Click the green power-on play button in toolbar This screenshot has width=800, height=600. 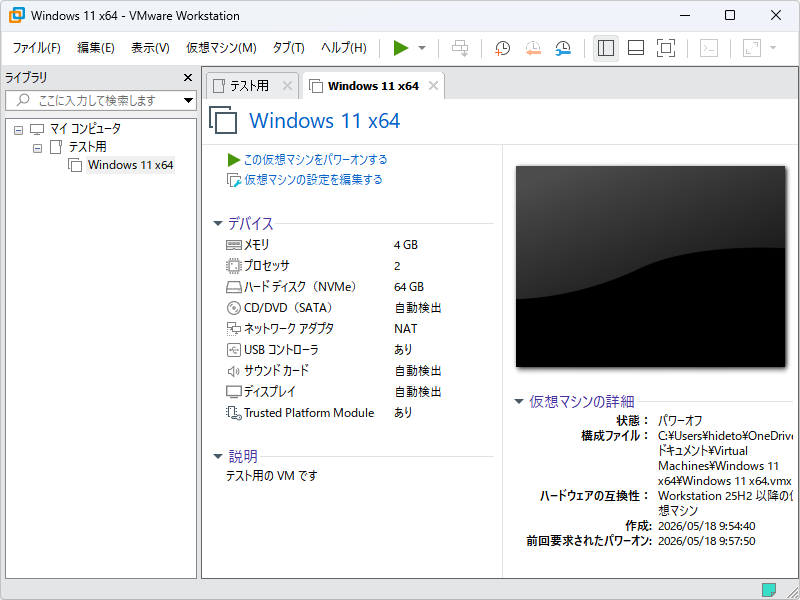tap(401, 48)
